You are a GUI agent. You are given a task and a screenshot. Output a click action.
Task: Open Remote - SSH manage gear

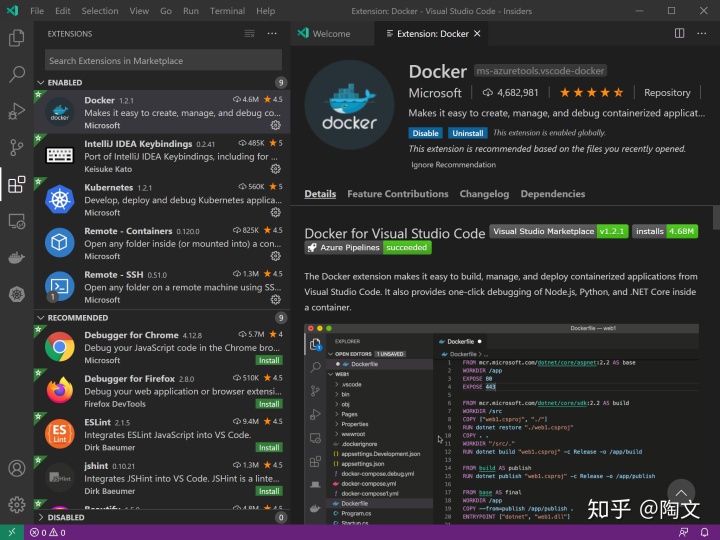tap(276, 299)
